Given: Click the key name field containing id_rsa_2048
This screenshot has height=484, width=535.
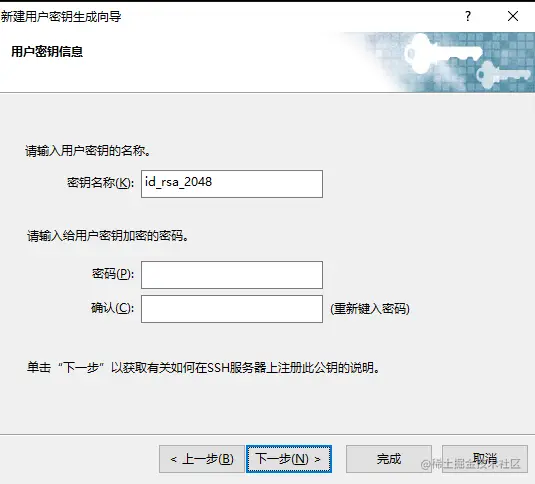Looking at the screenshot, I should pos(232,184).
